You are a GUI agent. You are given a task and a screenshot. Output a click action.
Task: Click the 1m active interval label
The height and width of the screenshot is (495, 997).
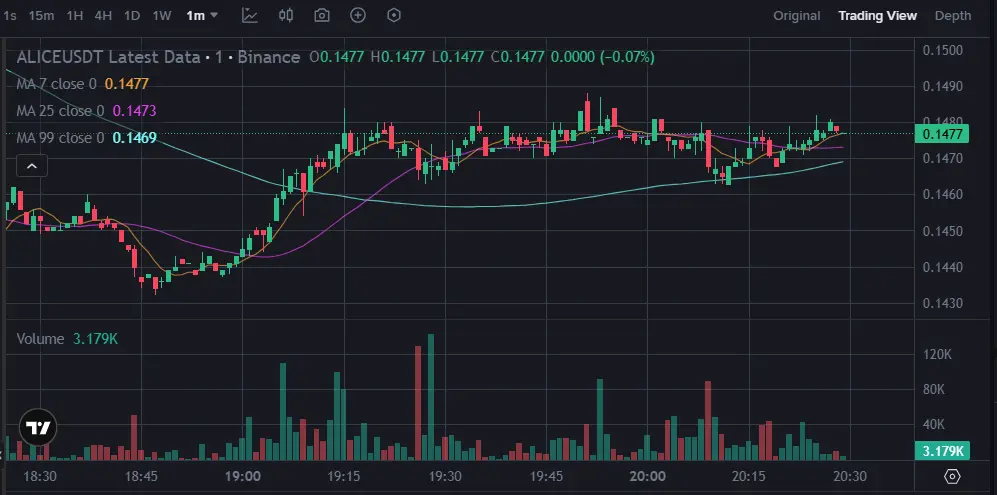(x=195, y=16)
